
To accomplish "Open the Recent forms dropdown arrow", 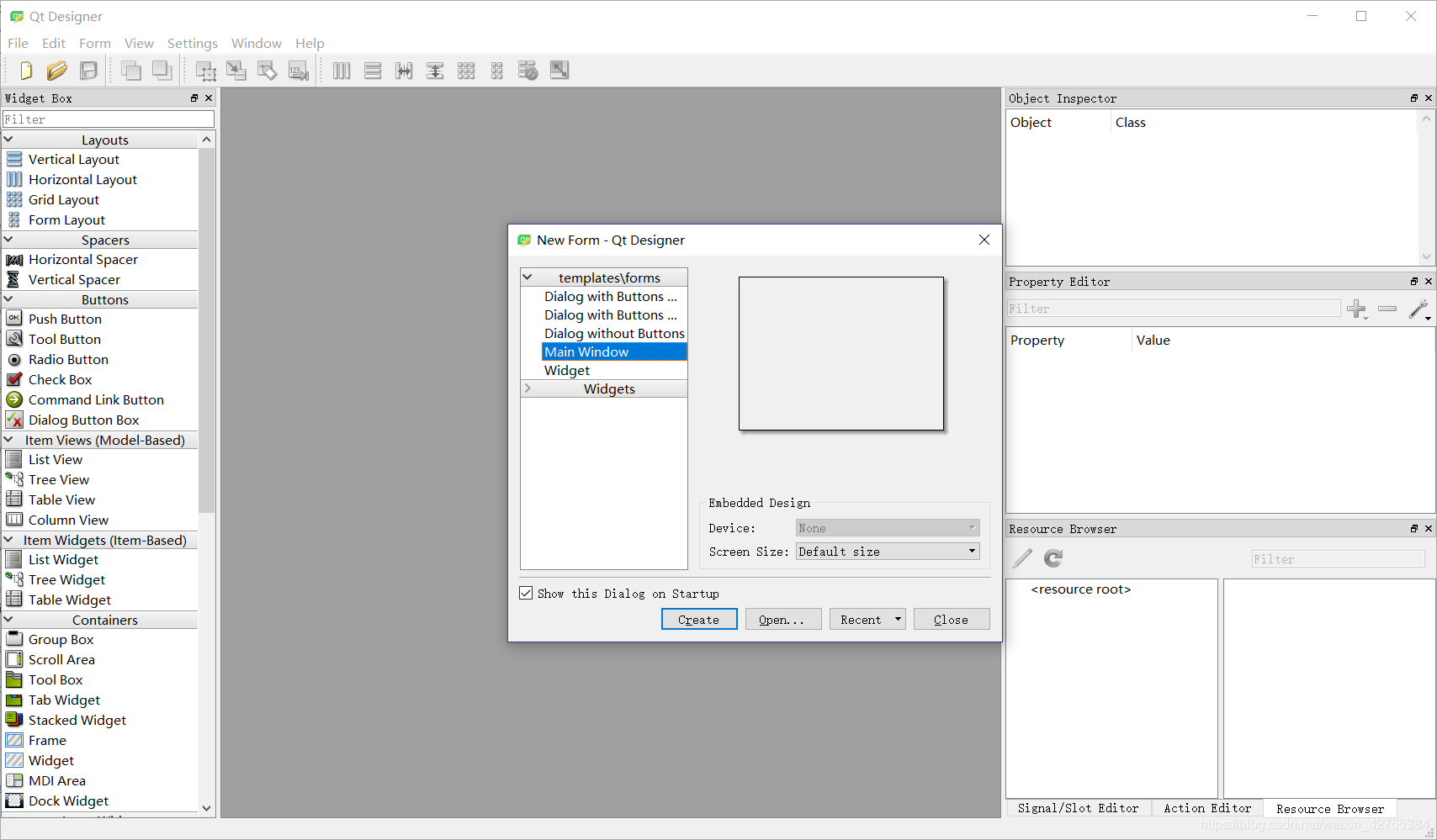I will tap(898, 620).
